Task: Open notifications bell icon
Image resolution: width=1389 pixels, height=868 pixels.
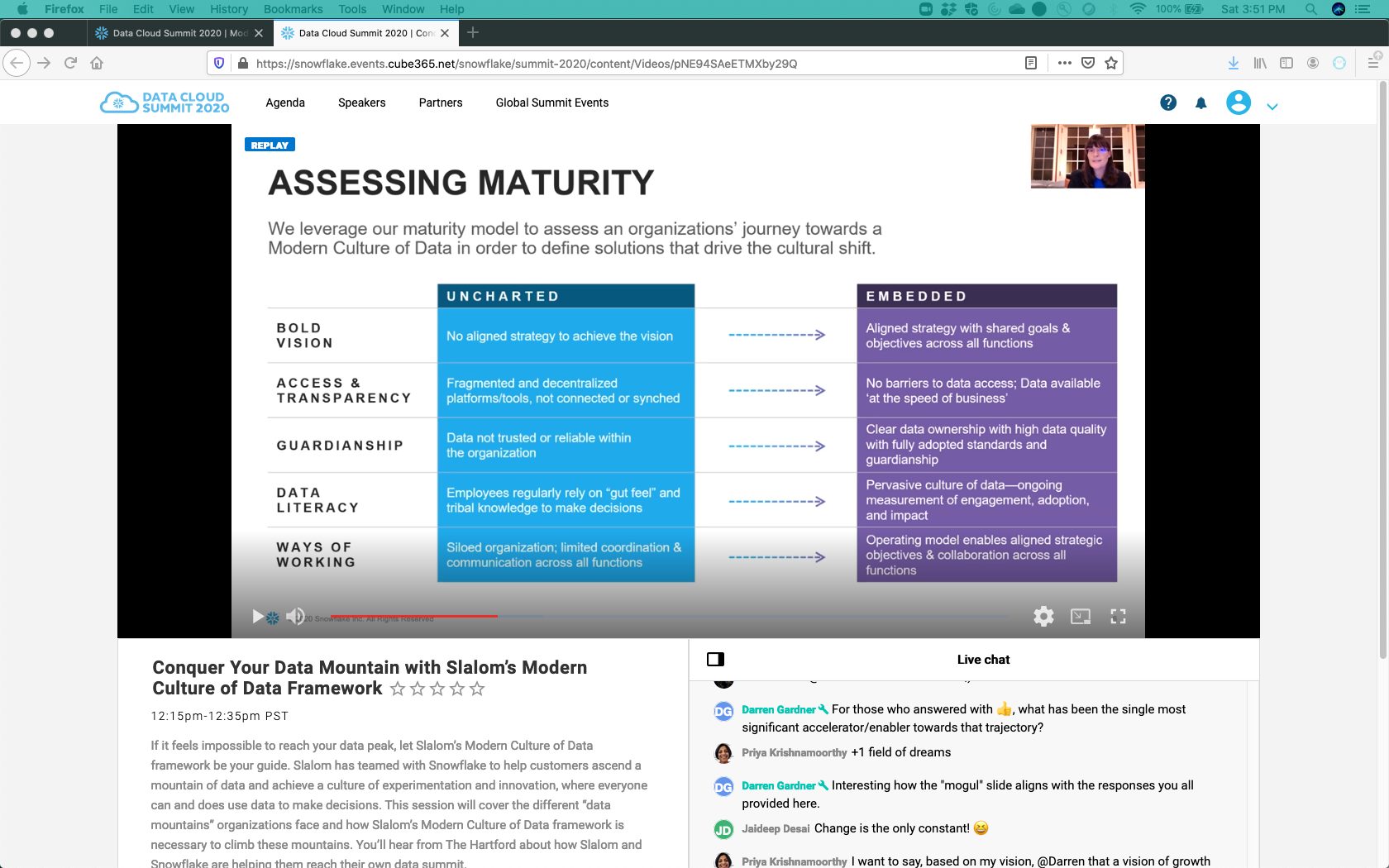Action: coord(1201,103)
